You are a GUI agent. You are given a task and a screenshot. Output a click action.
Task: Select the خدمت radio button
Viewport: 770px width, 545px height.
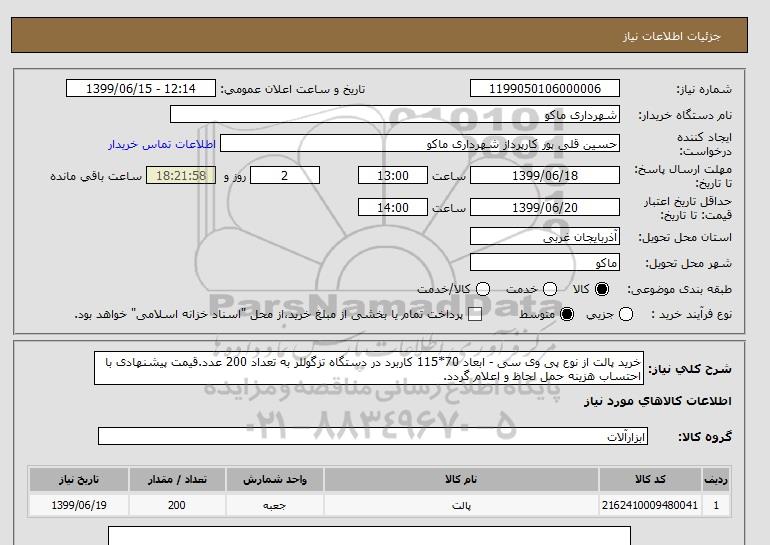point(550,289)
